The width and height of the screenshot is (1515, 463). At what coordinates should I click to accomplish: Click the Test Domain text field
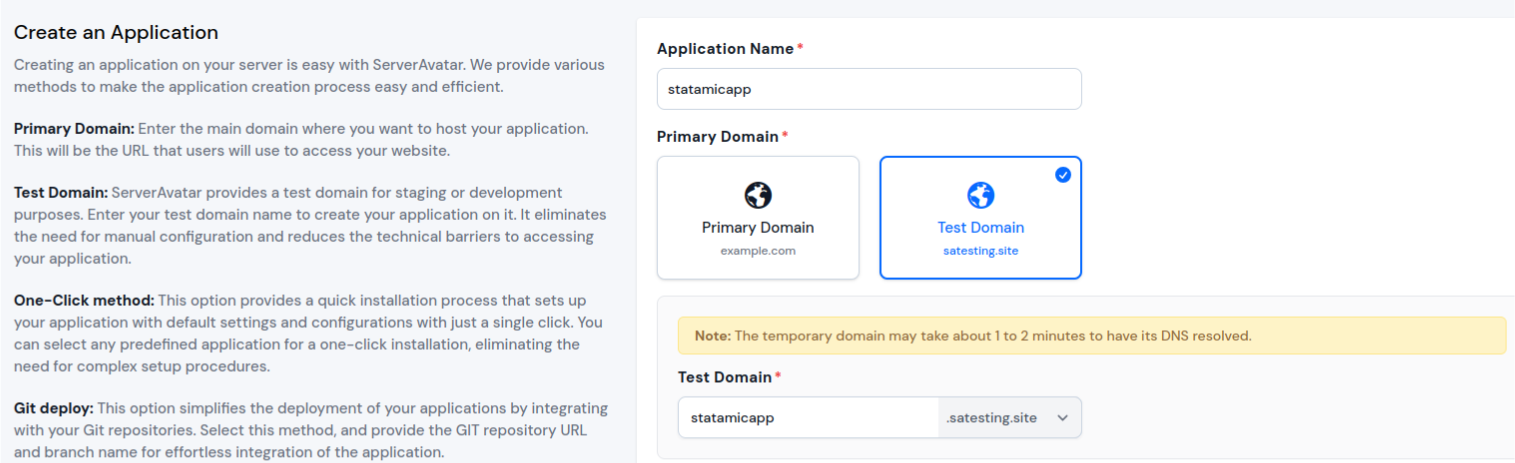pos(808,418)
